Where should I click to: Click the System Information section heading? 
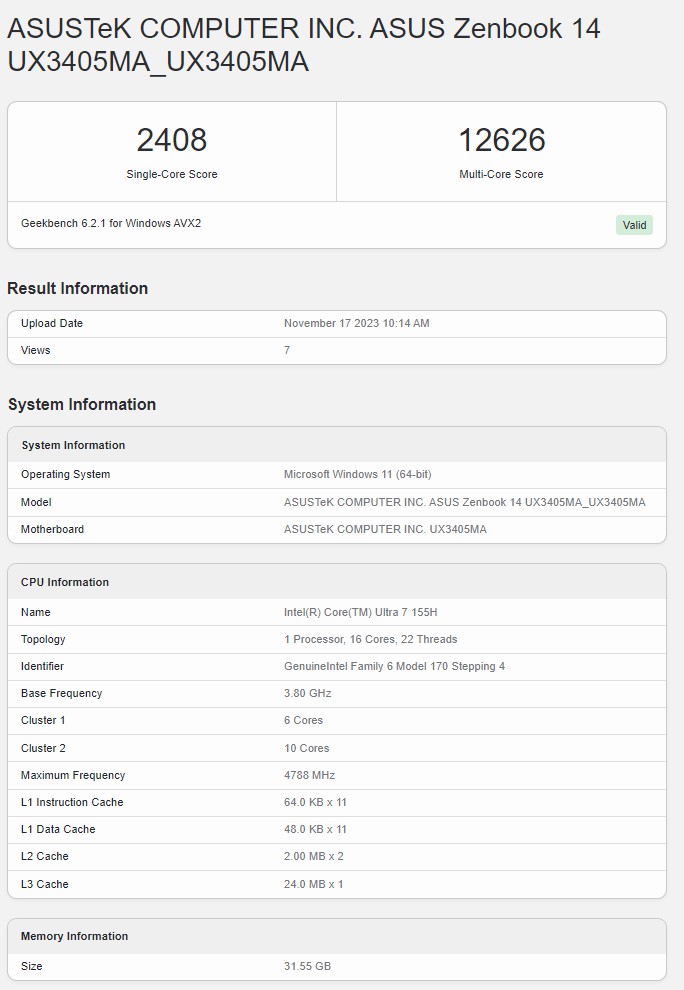(82, 404)
